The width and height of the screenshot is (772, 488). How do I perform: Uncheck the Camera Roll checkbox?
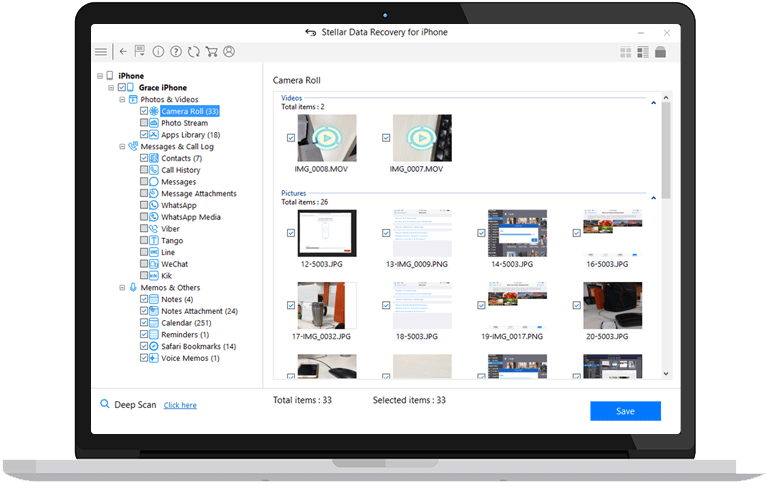(144, 111)
